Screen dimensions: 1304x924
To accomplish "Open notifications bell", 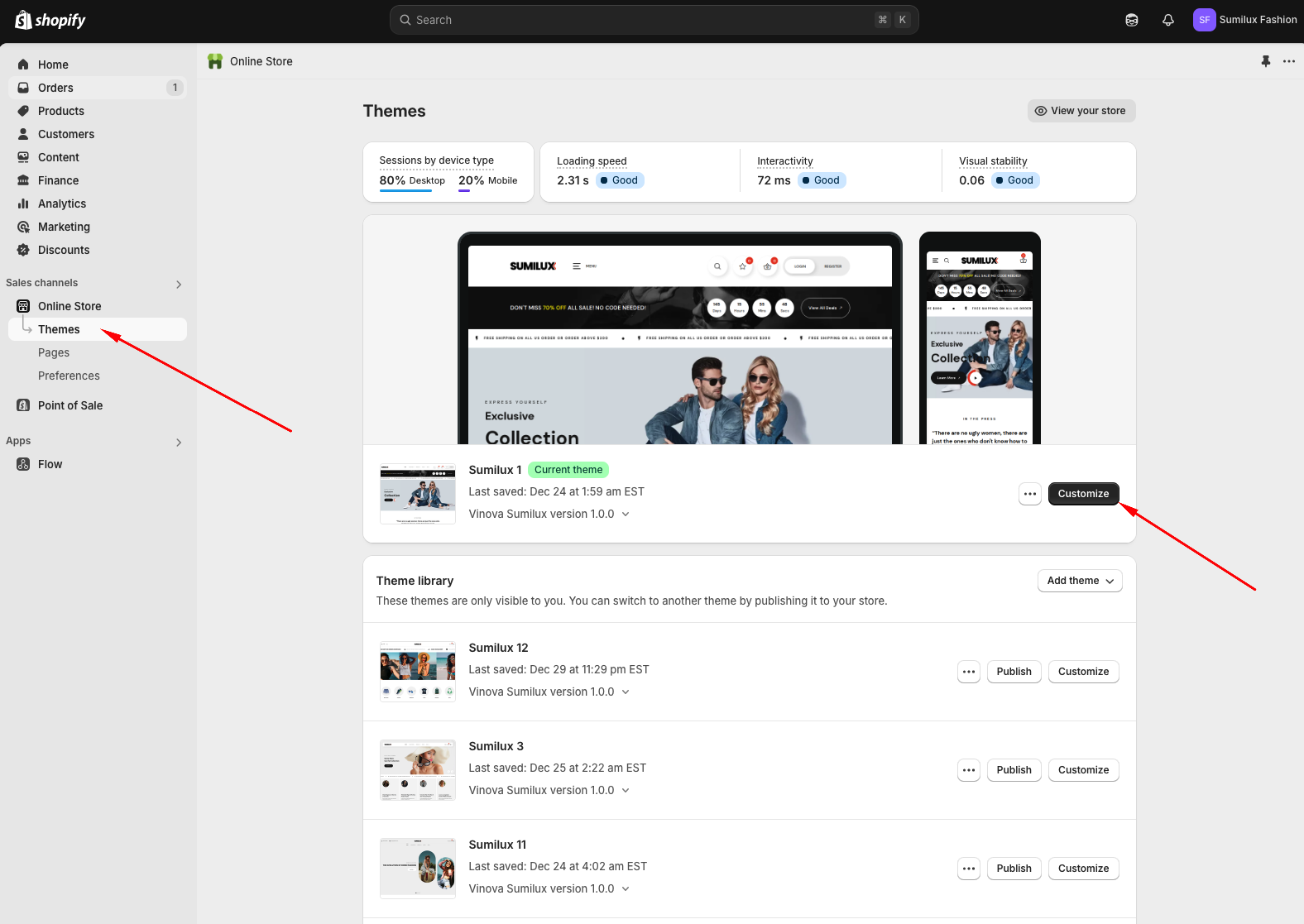I will pos(1168,20).
